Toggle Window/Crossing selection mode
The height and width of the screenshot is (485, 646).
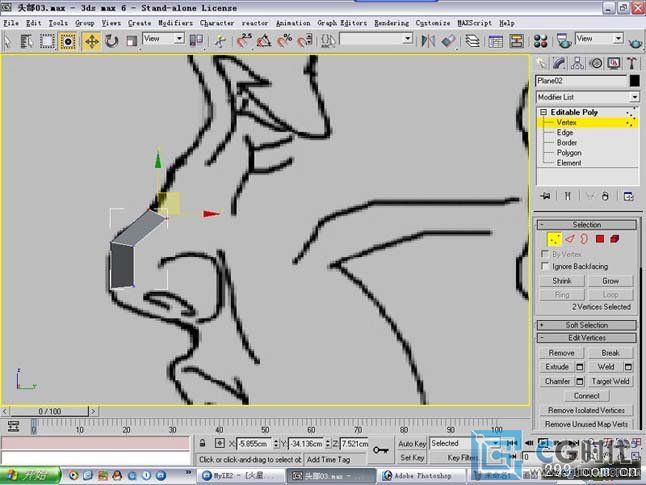[x=68, y=41]
